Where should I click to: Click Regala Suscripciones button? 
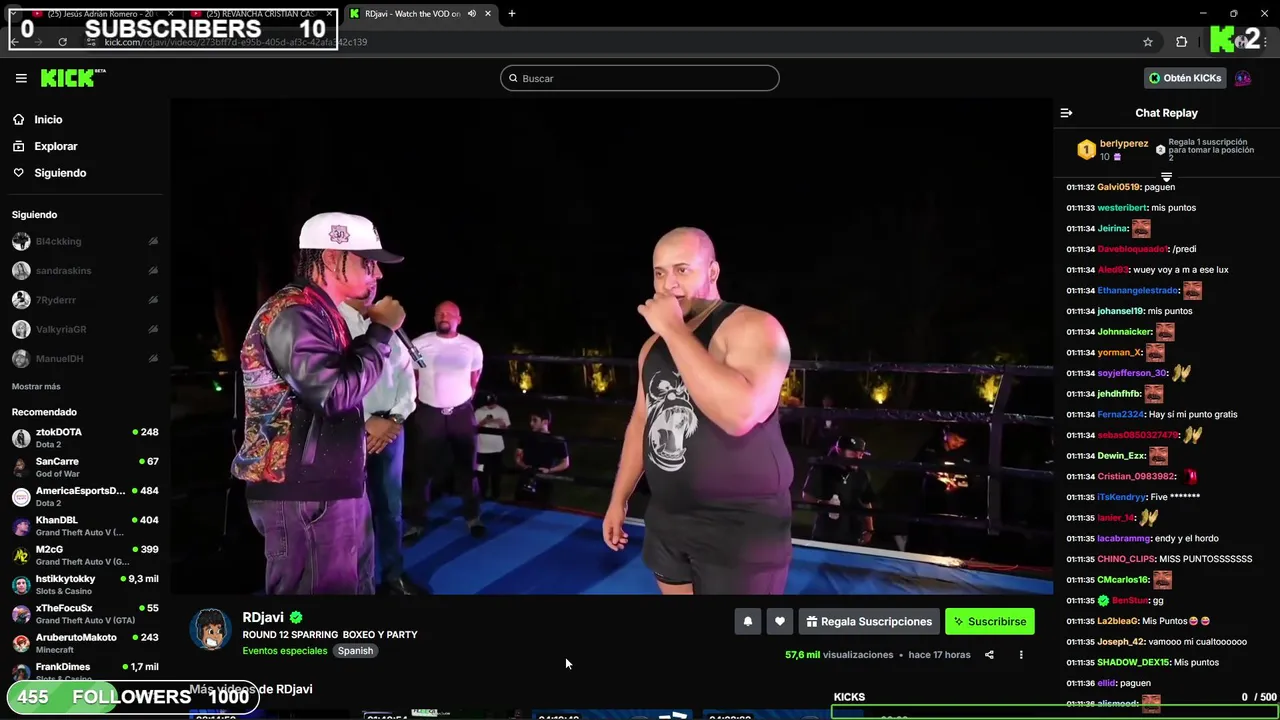tap(869, 621)
